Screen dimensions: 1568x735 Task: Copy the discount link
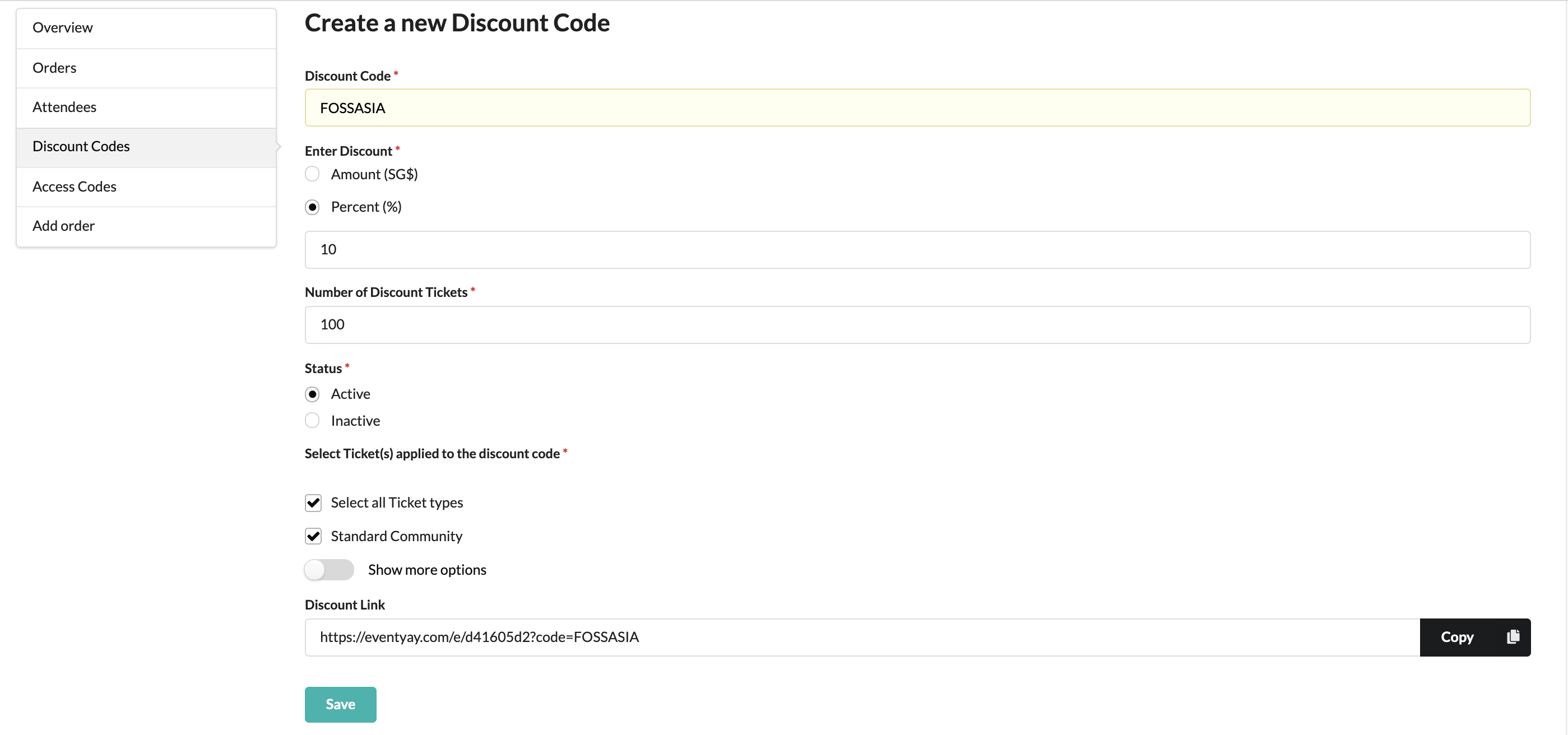coord(1475,637)
